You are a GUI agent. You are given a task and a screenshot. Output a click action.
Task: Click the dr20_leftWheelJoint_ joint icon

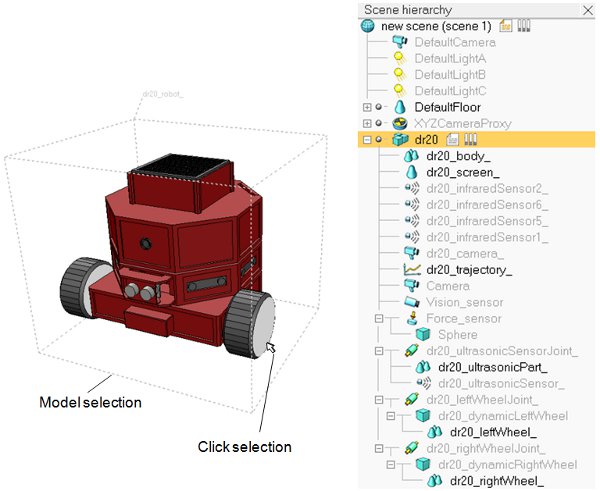tap(412, 400)
